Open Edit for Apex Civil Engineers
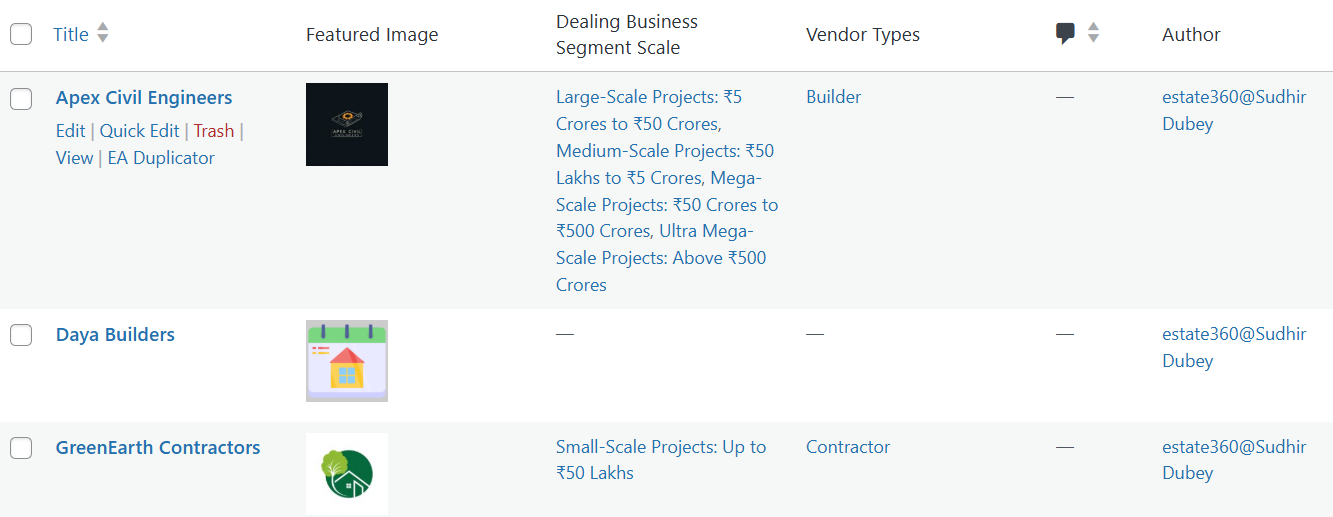1333x517 pixels. click(x=71, y=131)
